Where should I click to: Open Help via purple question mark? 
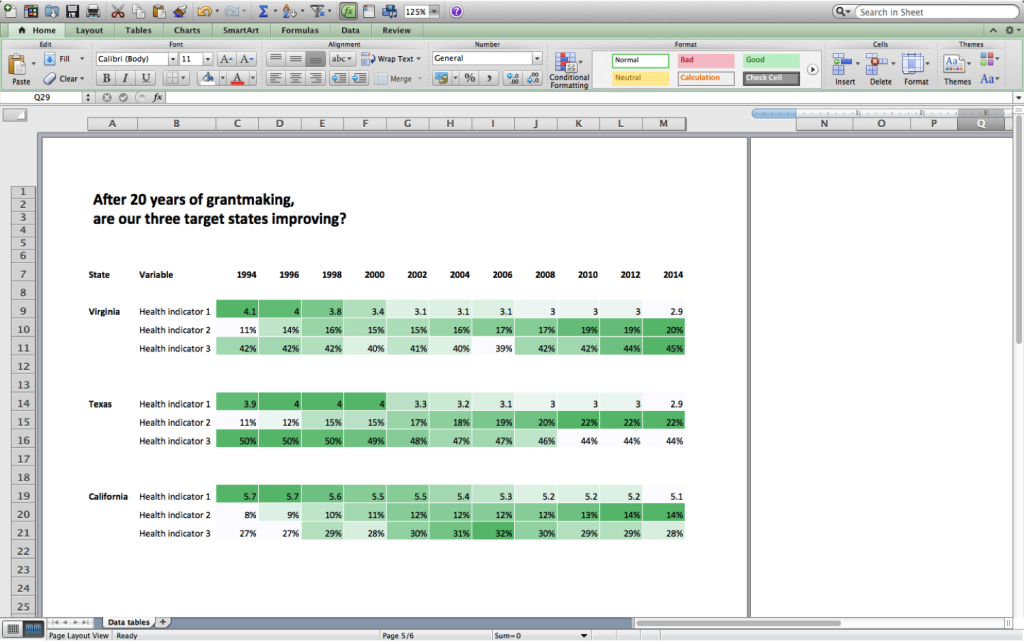(x=456, y=11)
